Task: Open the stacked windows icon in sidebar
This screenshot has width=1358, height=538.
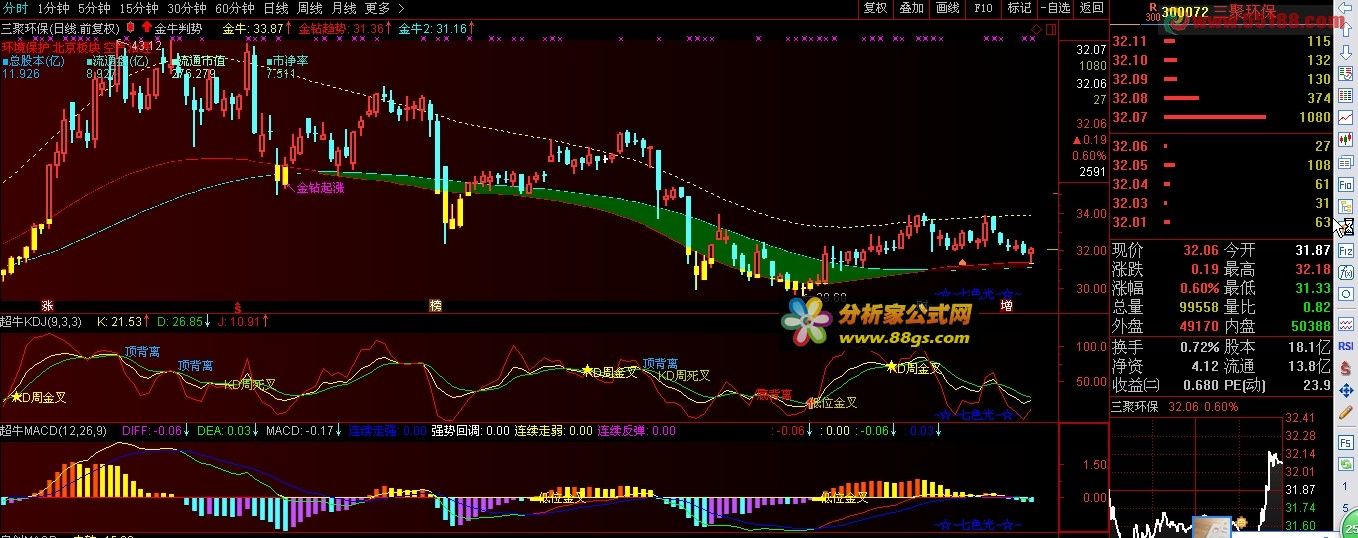Action: [1346, 163]
